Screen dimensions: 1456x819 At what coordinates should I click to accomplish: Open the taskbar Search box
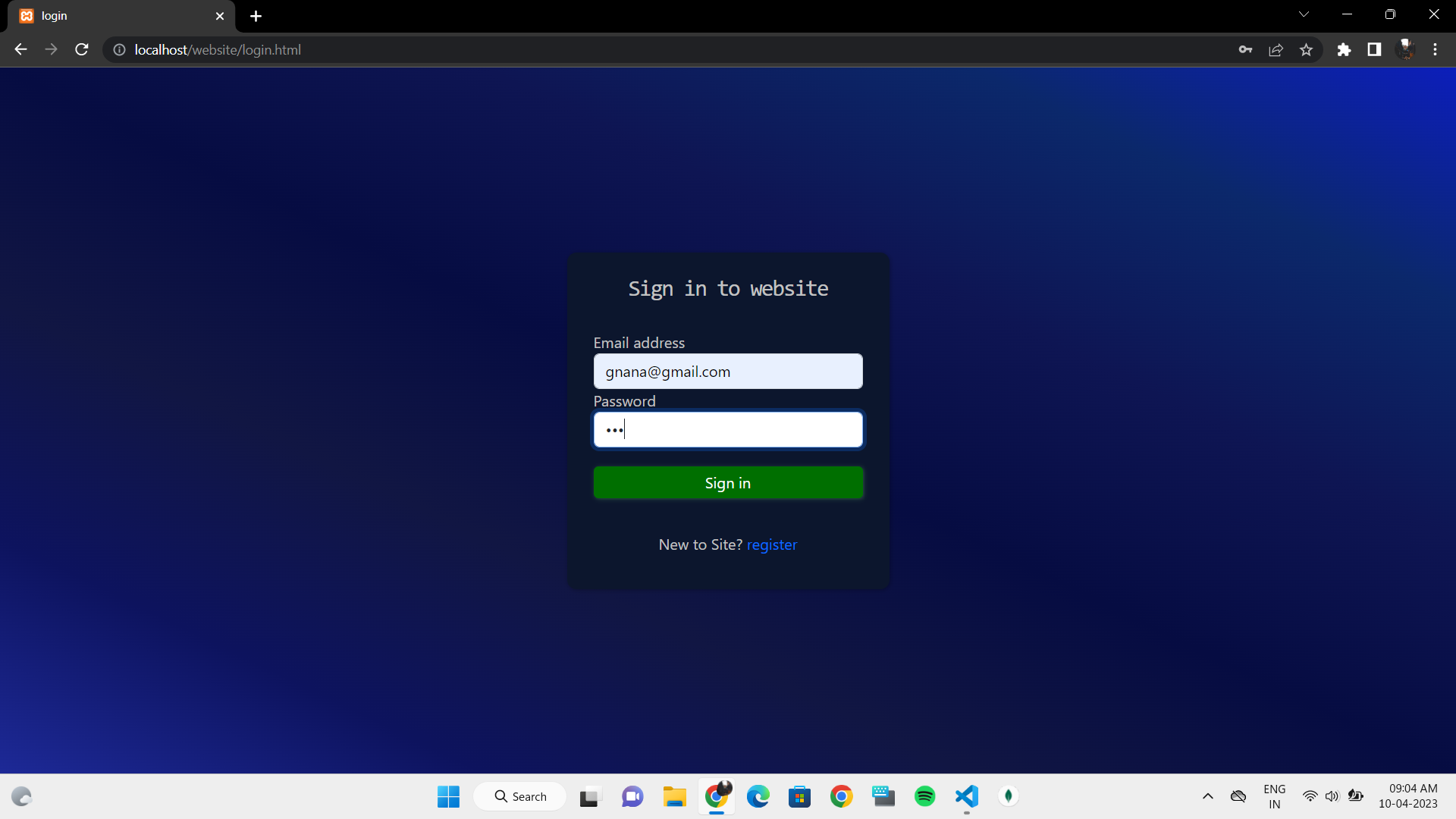coord(520,796)
